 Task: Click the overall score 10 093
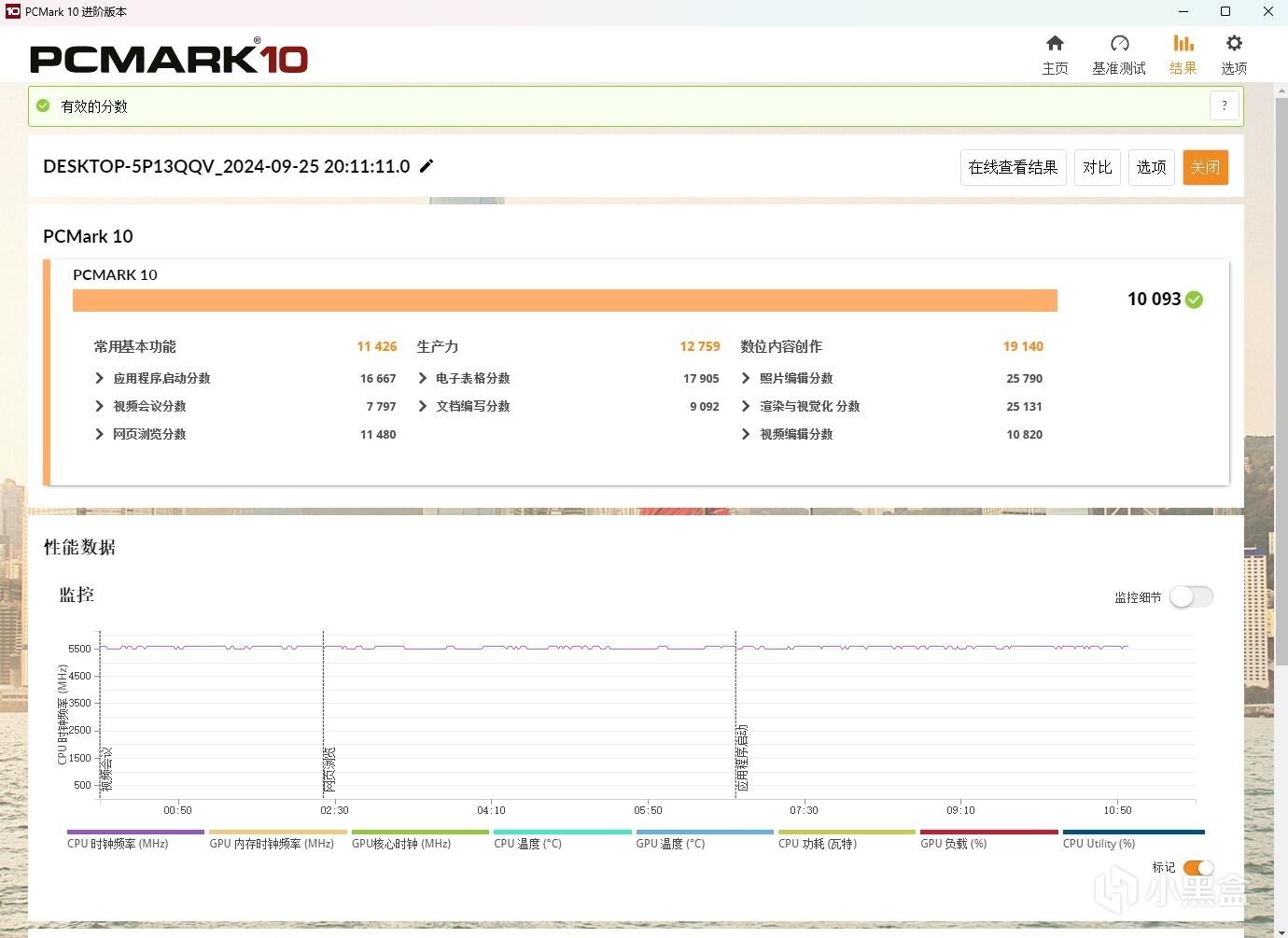point(1155,299)
